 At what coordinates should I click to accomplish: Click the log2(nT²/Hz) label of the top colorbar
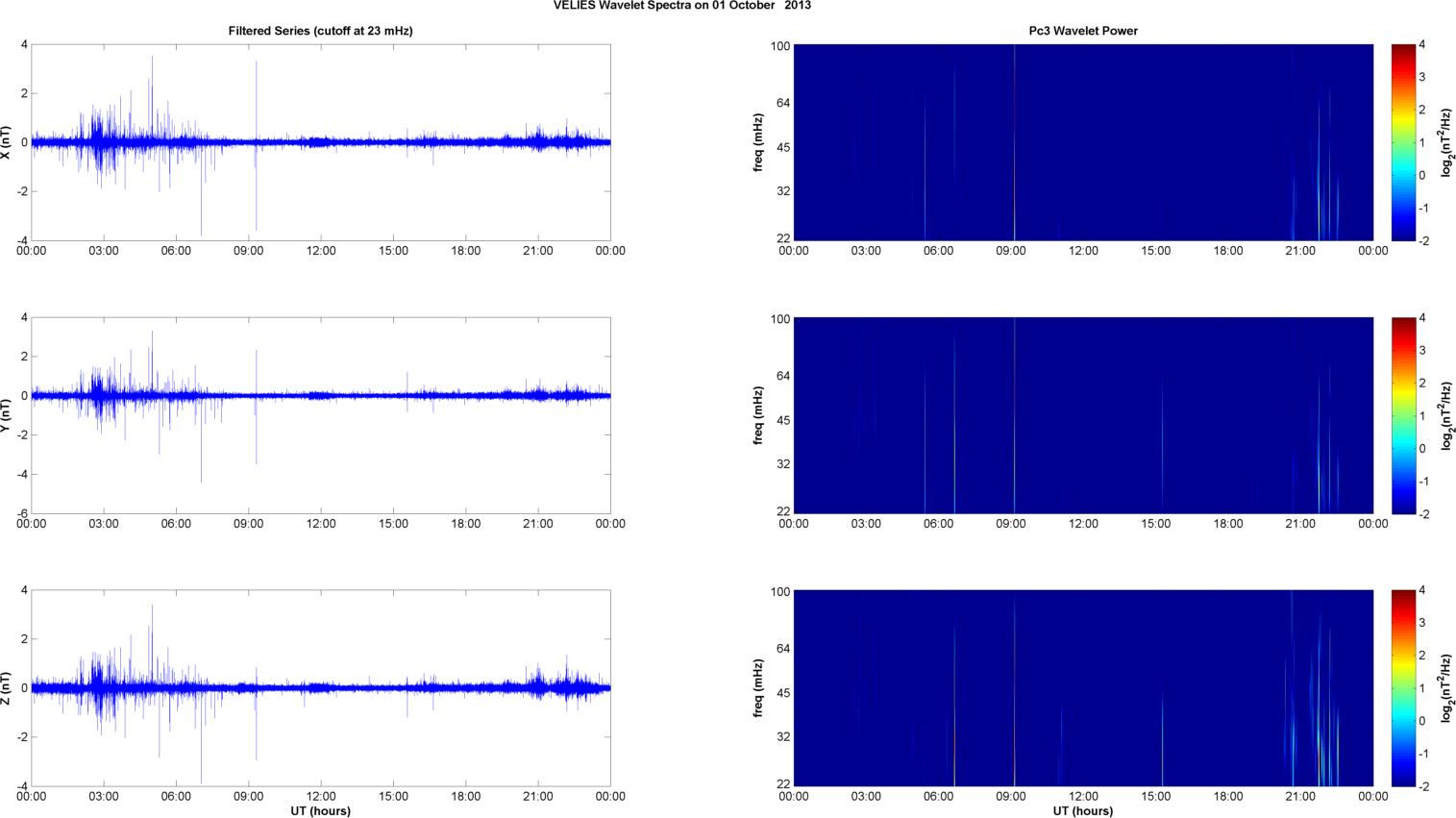(x=1446, y=142)
